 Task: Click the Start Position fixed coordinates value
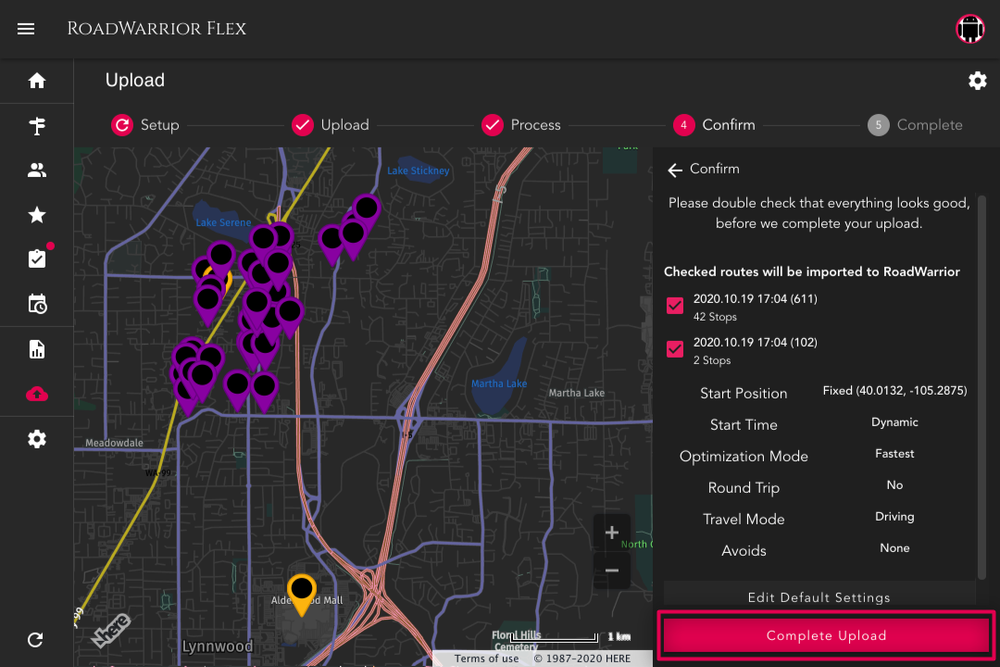coord(894,390)
